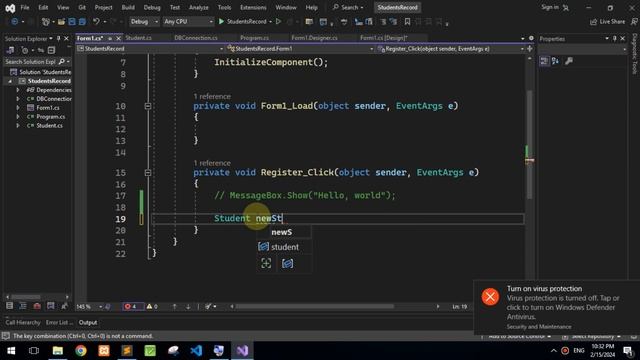Open File Explorer from the taskbar
Viewport: 640px width, 360px height.
coord(58,351)
